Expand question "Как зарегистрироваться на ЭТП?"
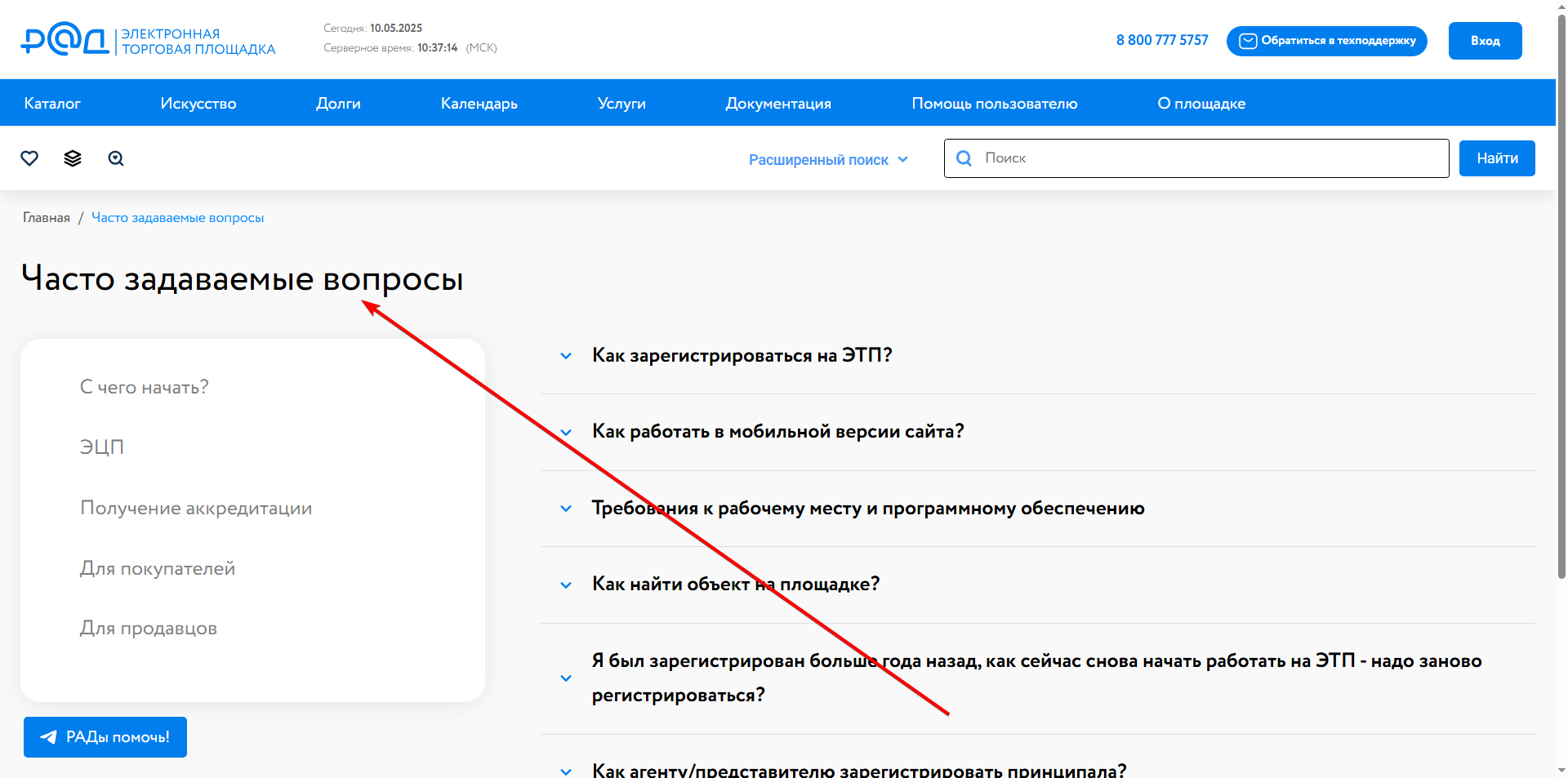The image size is (1568, 778). pyautogui.click(x=742, y=355)
